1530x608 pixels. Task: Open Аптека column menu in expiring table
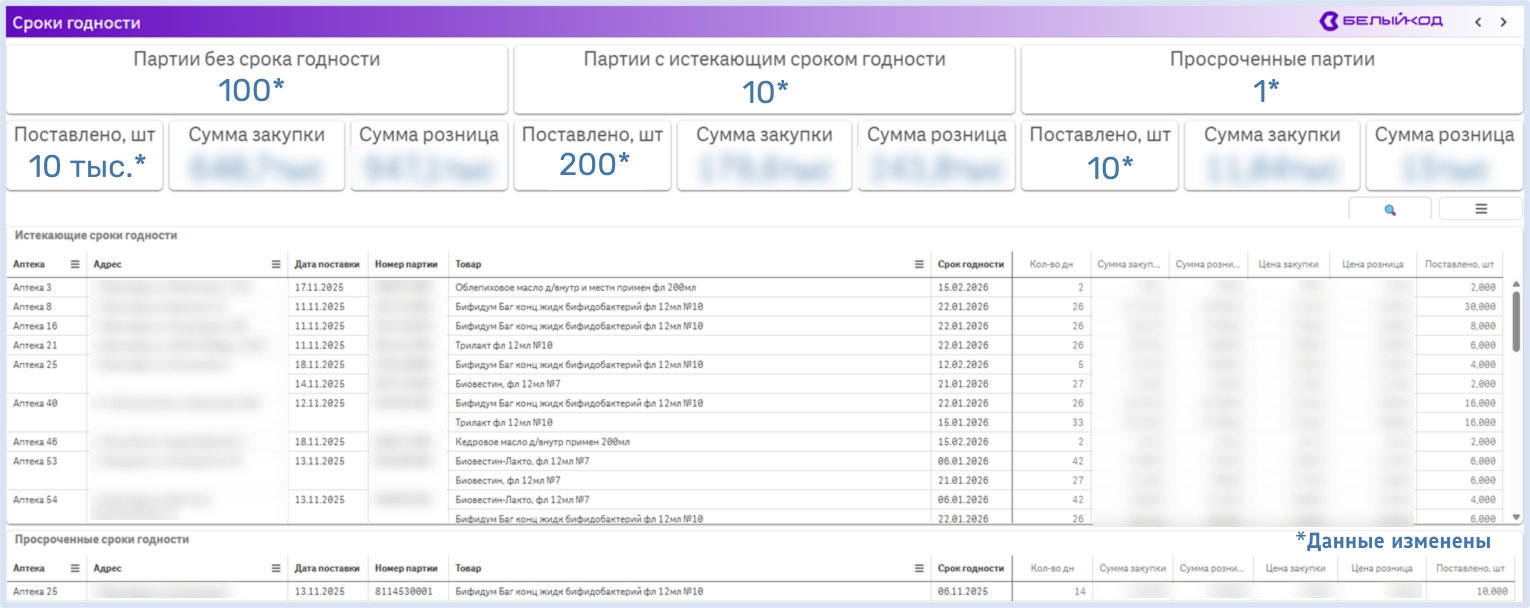click(x=75, y=264)
